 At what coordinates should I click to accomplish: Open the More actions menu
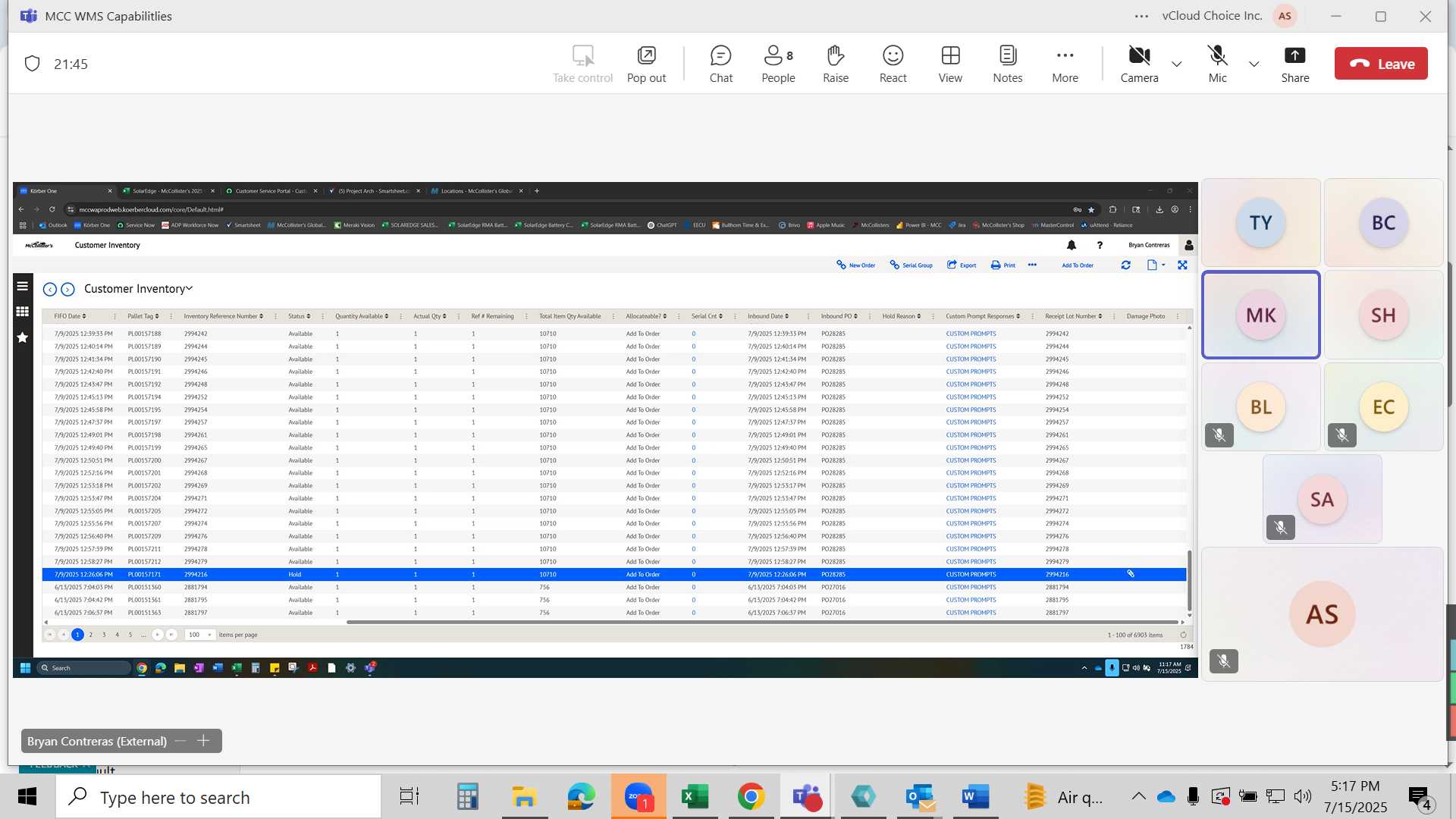pyautogui.click(x=1065, y=64)
